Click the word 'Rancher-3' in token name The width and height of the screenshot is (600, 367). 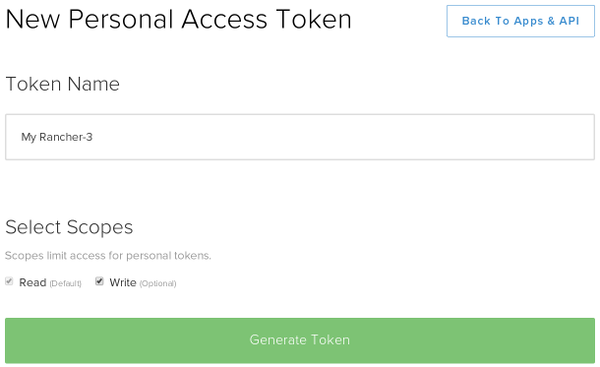pos(66,137)
